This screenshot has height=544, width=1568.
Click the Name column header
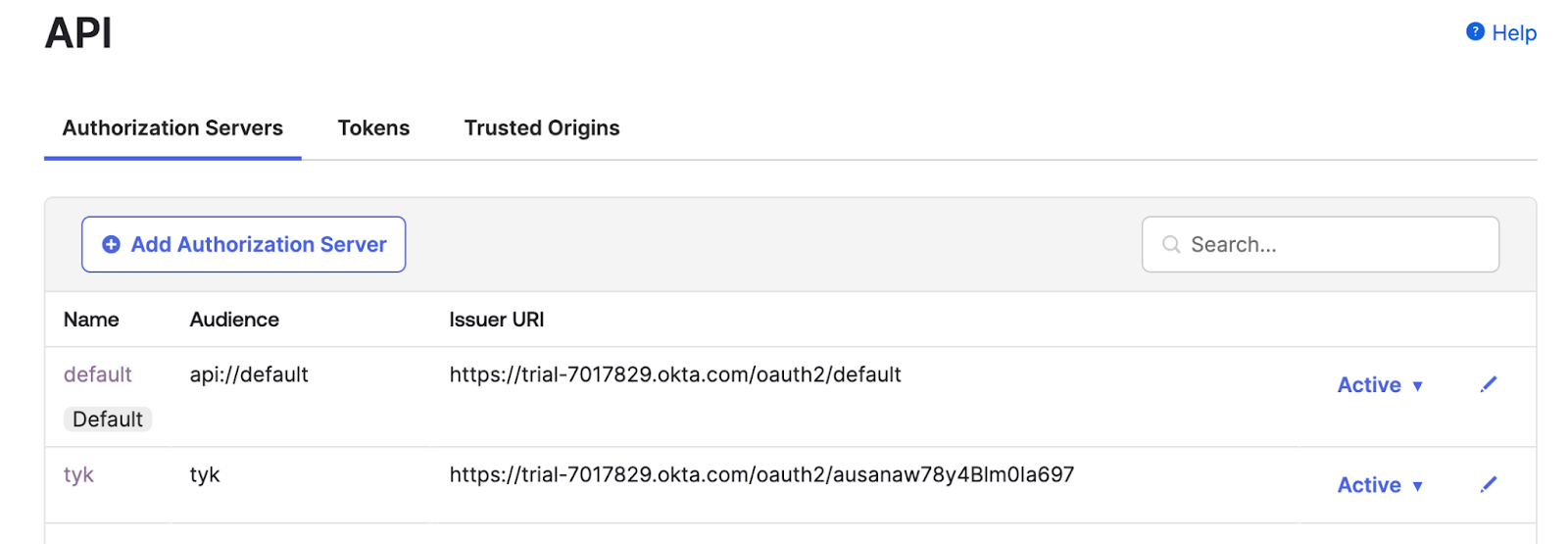click(x=91, y=320)
